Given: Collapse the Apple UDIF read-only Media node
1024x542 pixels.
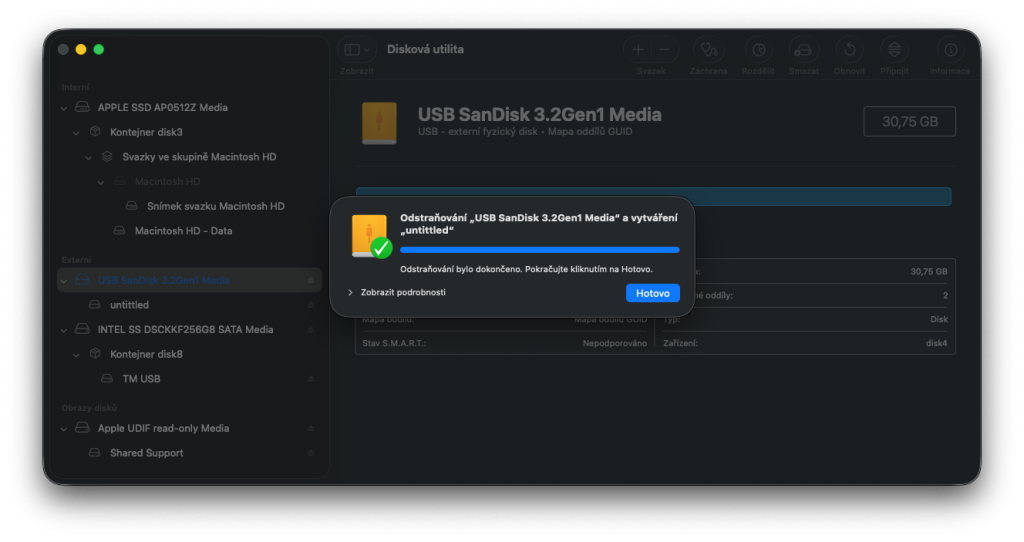Looking at the screenshot, I should click(64, 429).
